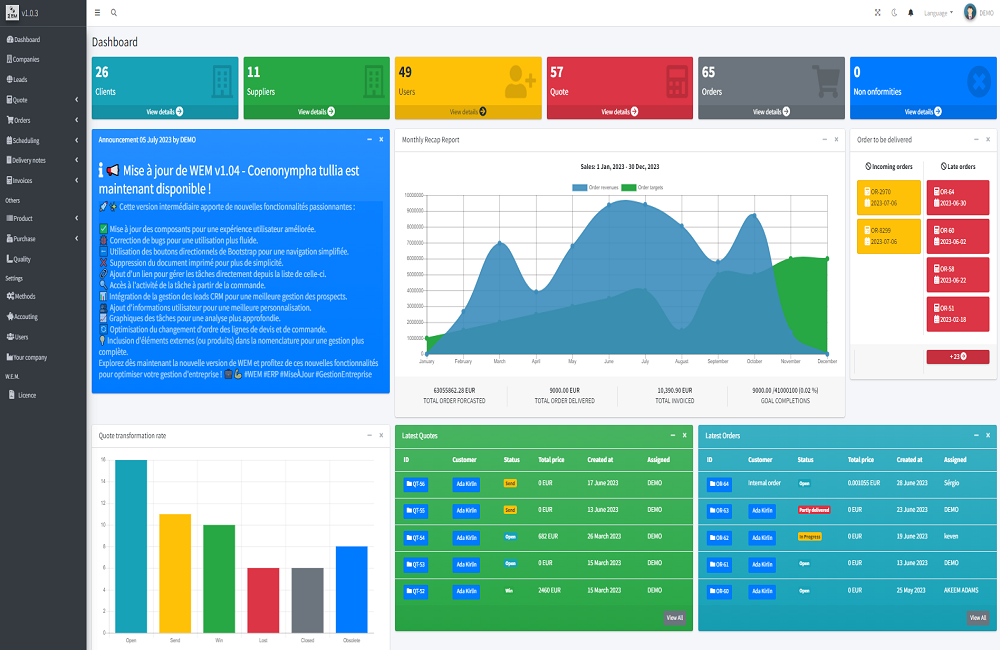Viewport: 1000px width, 650px height.
Task: Click View All under Latest Quotes
Action: [675, 618]
